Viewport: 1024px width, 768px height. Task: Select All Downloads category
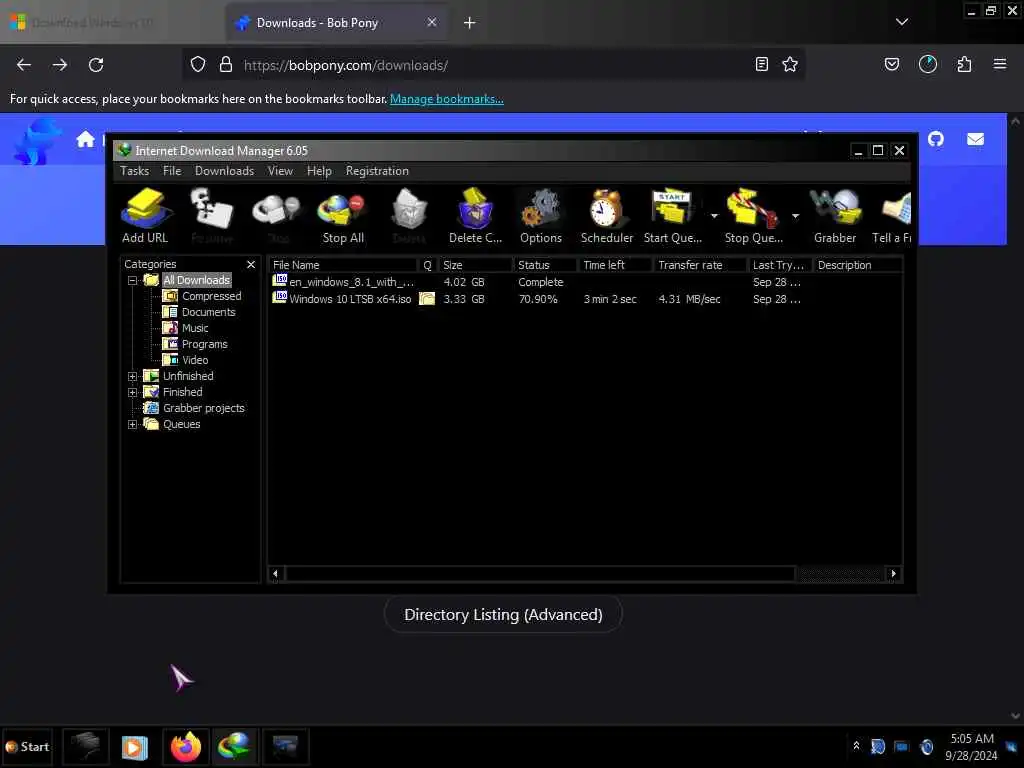pos(197,280)
